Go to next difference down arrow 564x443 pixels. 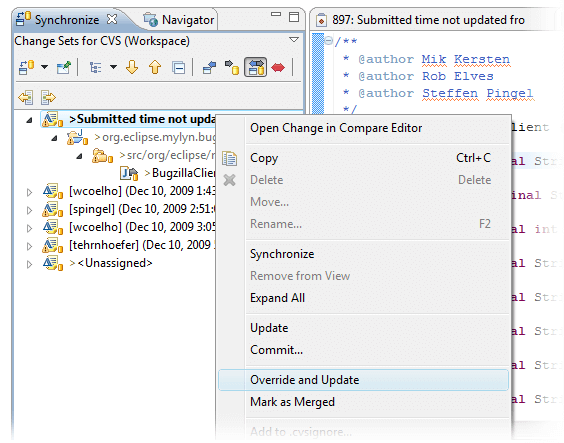point(132,67)
